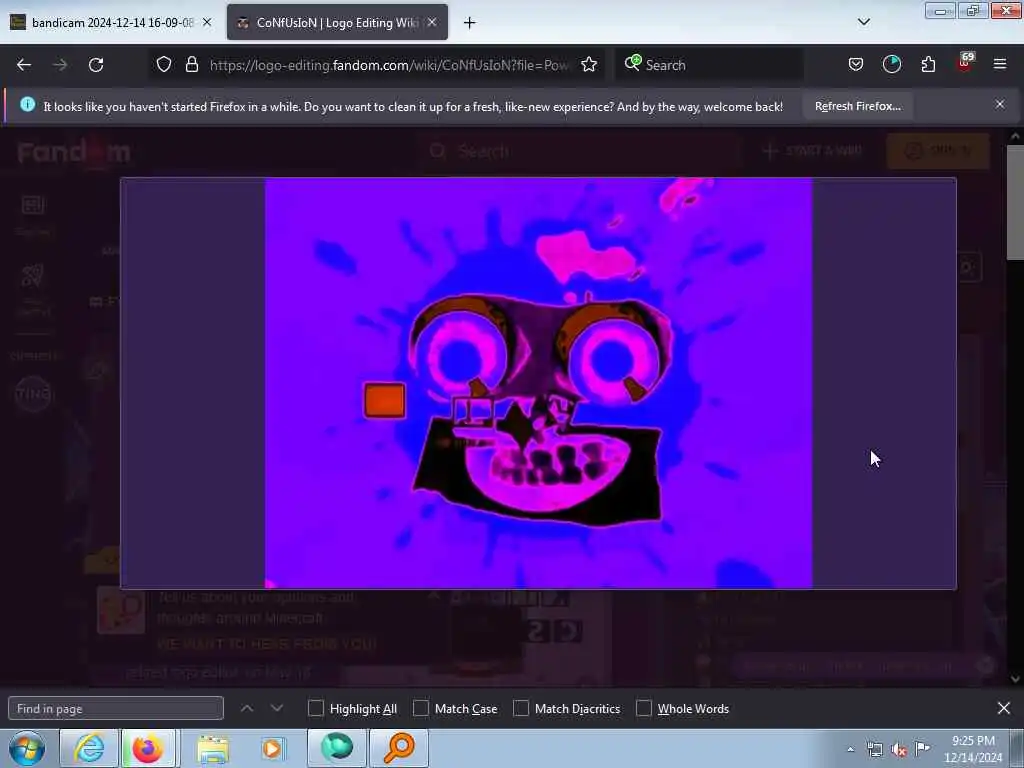
Task: Select the CoNfUsIoN Logo Editing Wiki tab
Action: [x=336, y=22]
